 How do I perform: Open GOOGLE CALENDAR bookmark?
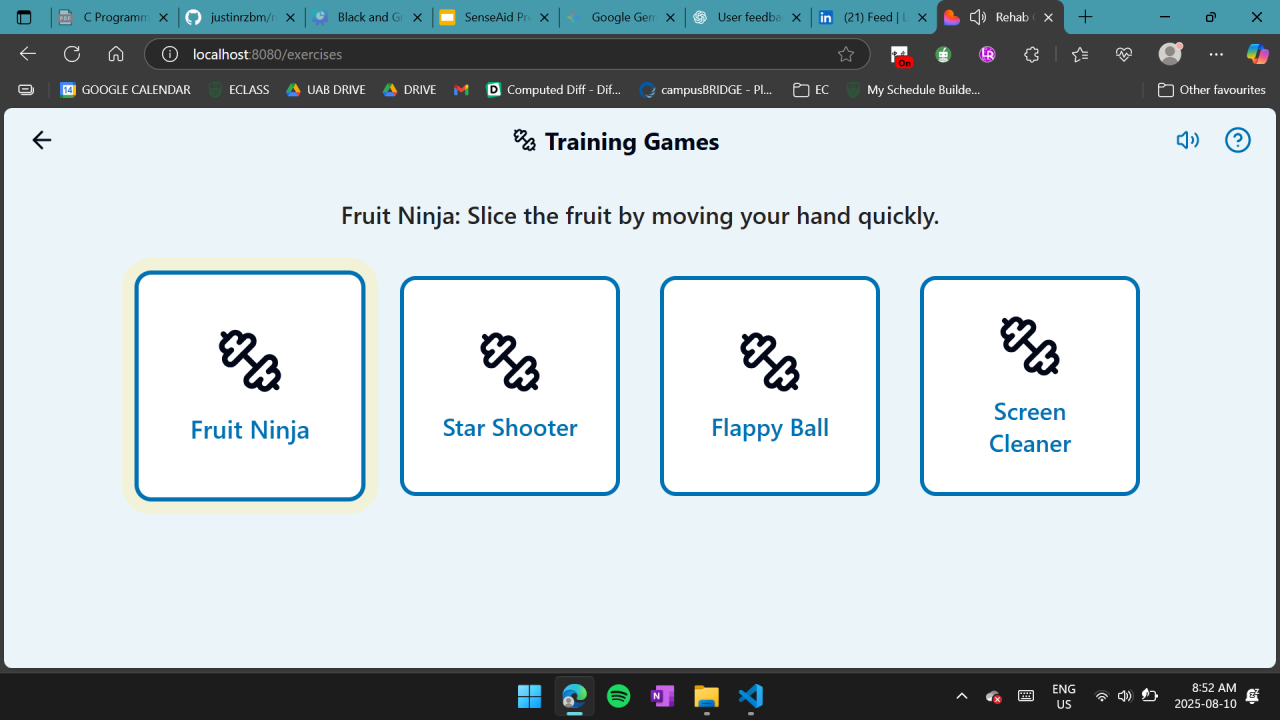[x=125, y=90]
